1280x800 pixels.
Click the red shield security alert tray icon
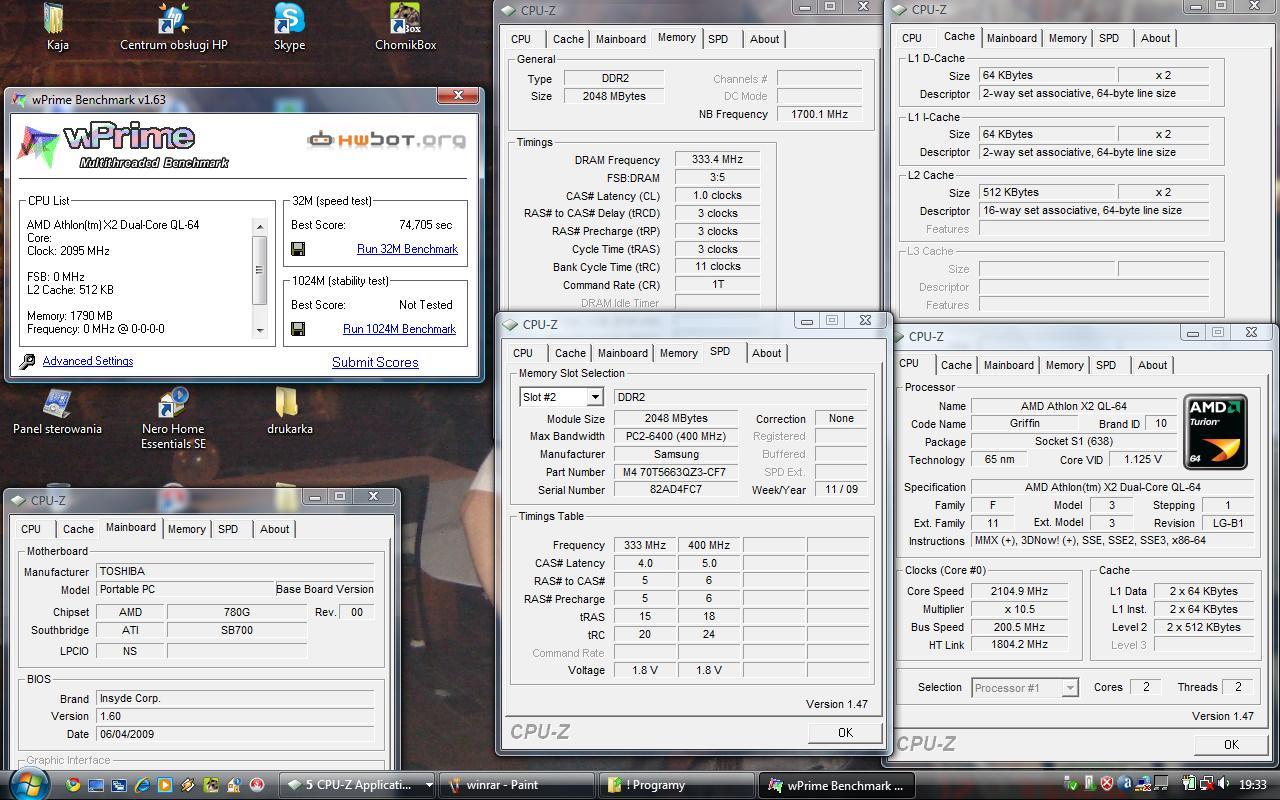click(x=1107, y=784)
